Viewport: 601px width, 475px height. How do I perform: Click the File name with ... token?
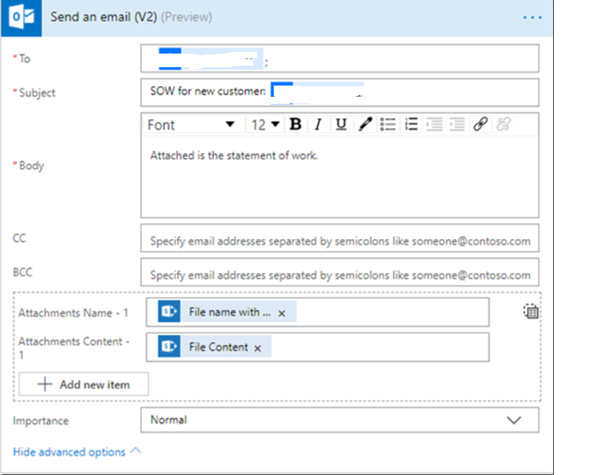pyautogui.click(x=227, y=312)
